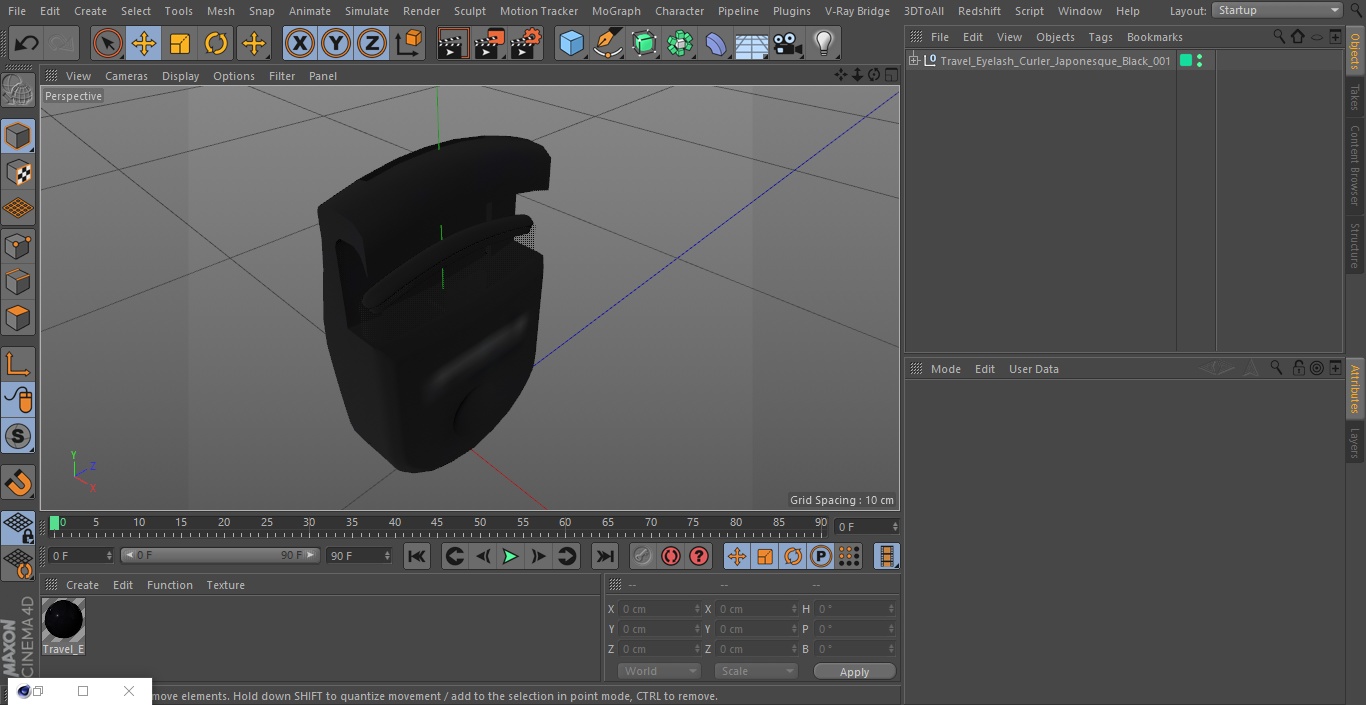This screenshot has height=705, width=1366.
Task: Add a camera object
Action: [788, 43]
